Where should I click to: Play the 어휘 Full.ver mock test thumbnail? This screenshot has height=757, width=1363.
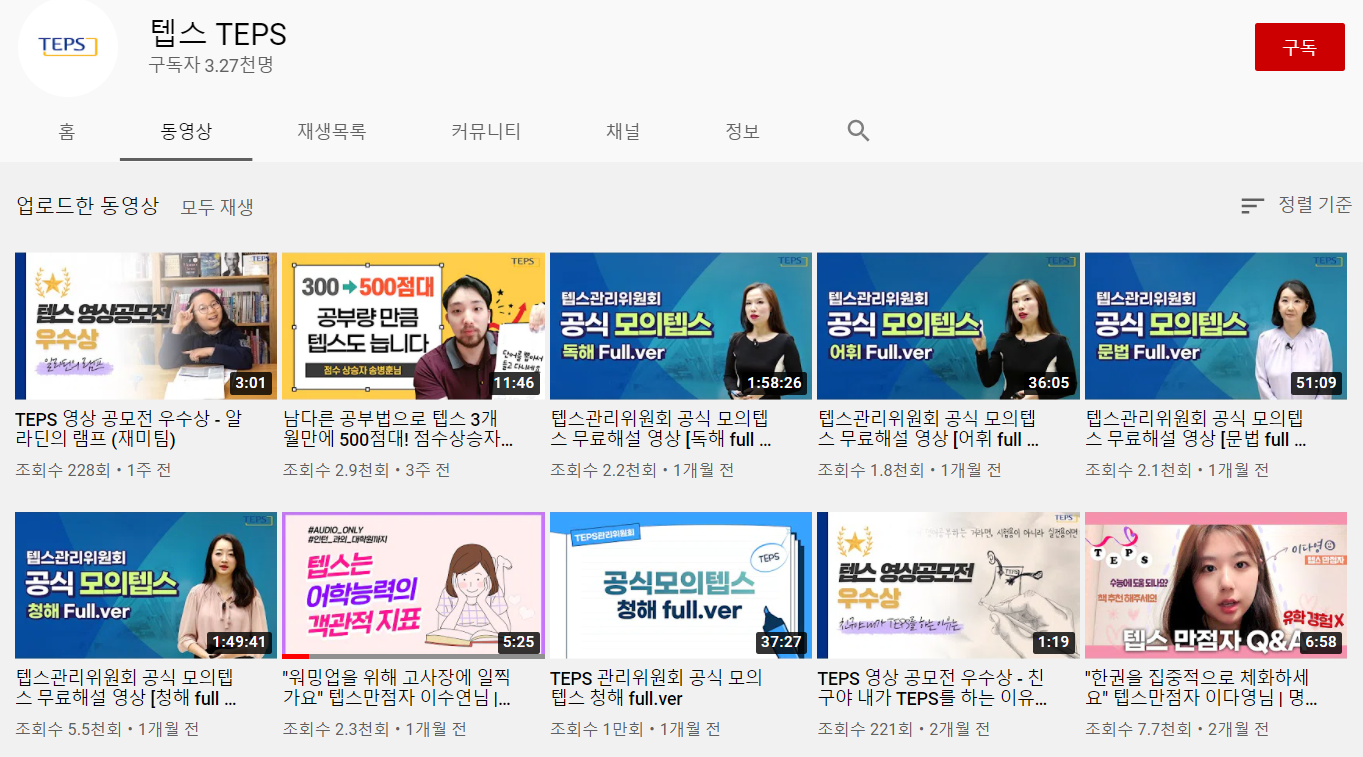tap(948, 326)
